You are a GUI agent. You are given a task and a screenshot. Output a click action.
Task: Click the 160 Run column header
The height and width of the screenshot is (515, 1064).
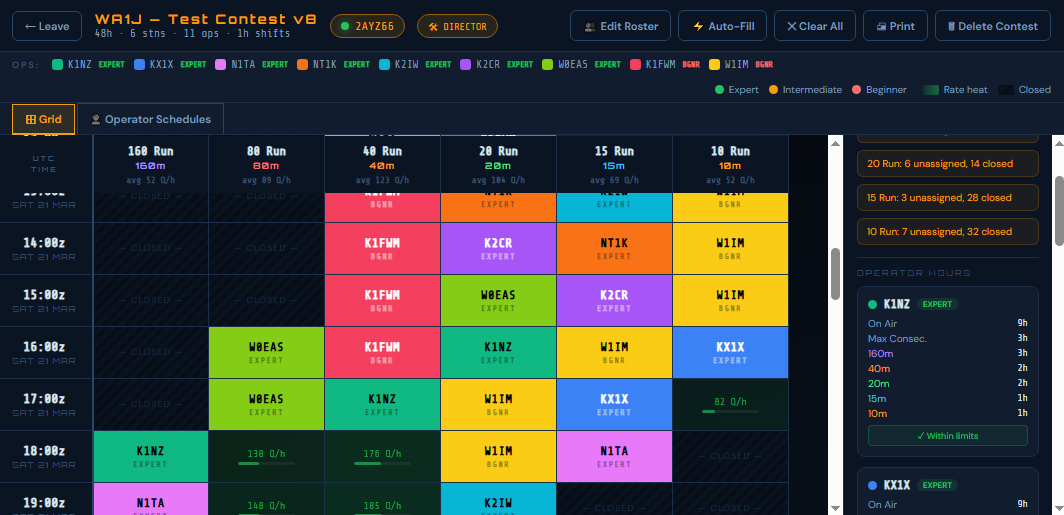[x=151, y=164]
